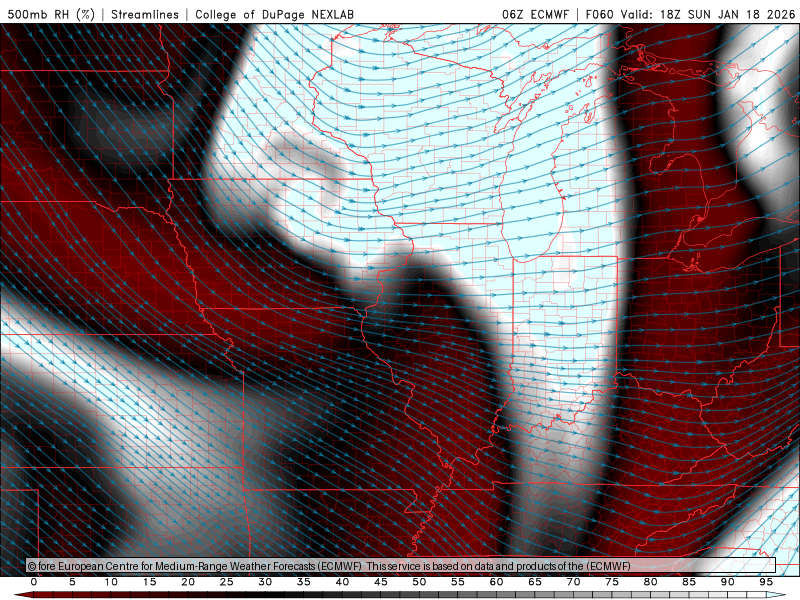Click the '5' label on the RH scale
Image resolution: width=800 pixels, height=600 pixels.
(72, 582)
